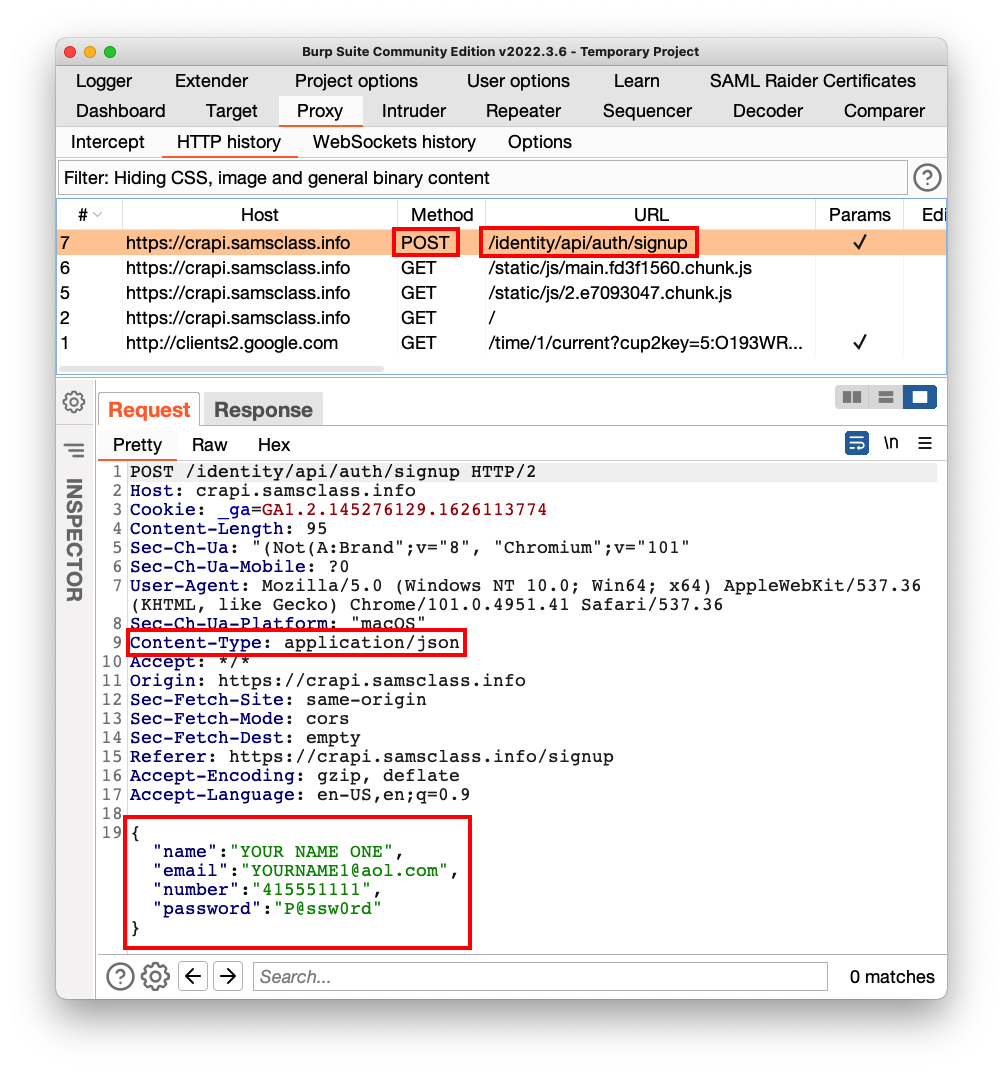Image resolution: width=1003 pixels, height=1073 pixels.
Task: Toggle word wrap icon in editor
Action: (857, 443)
